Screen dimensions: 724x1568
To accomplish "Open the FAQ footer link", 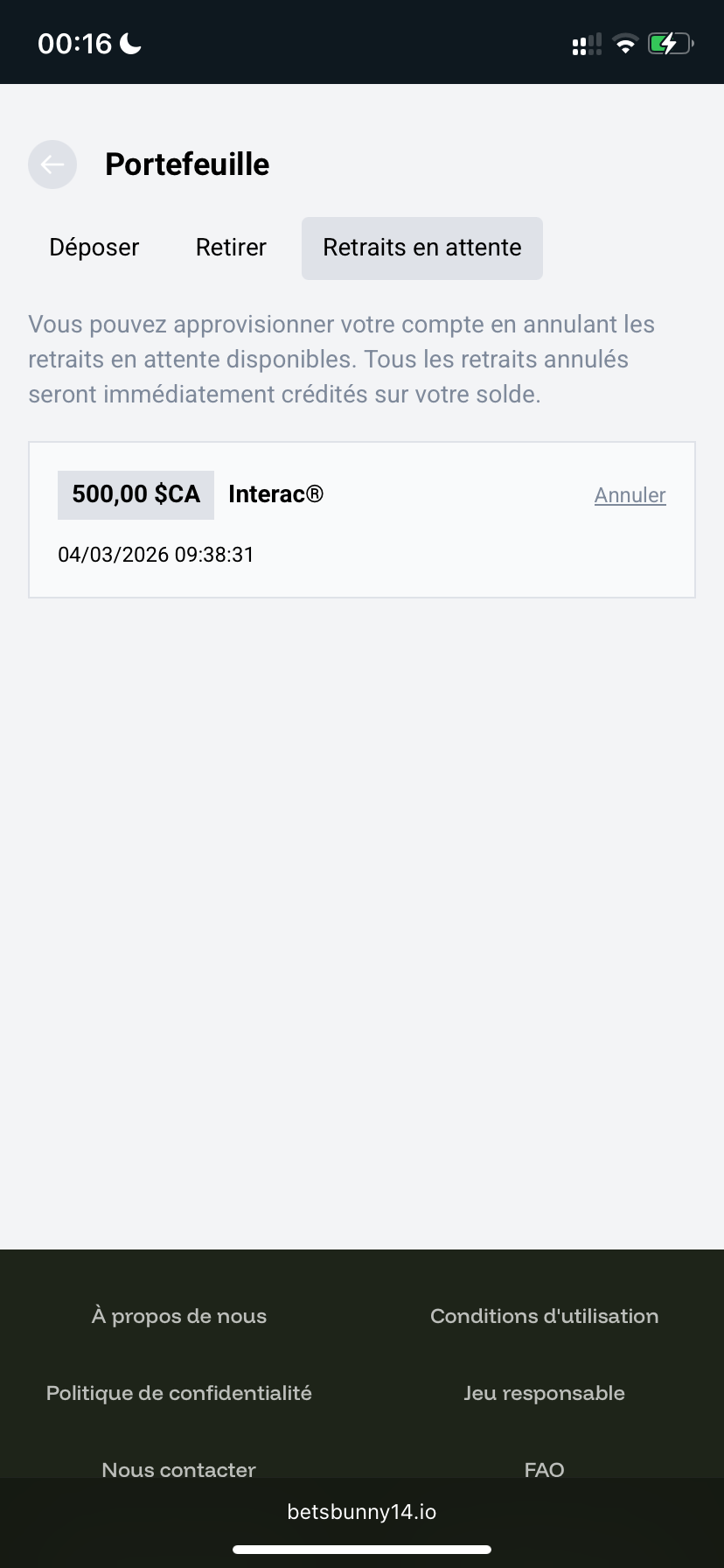I will click(544, 1469).
